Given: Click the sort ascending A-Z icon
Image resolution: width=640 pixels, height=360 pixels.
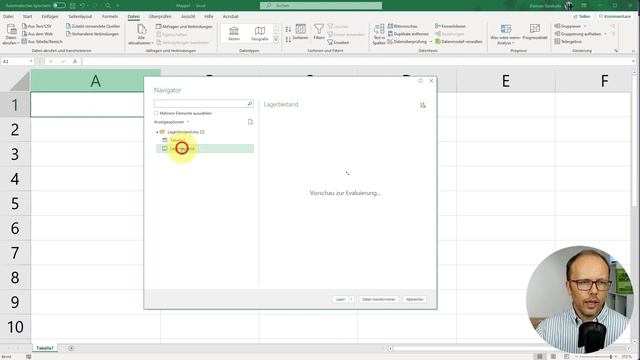Looking at the screenshot, I should (288, 29).
